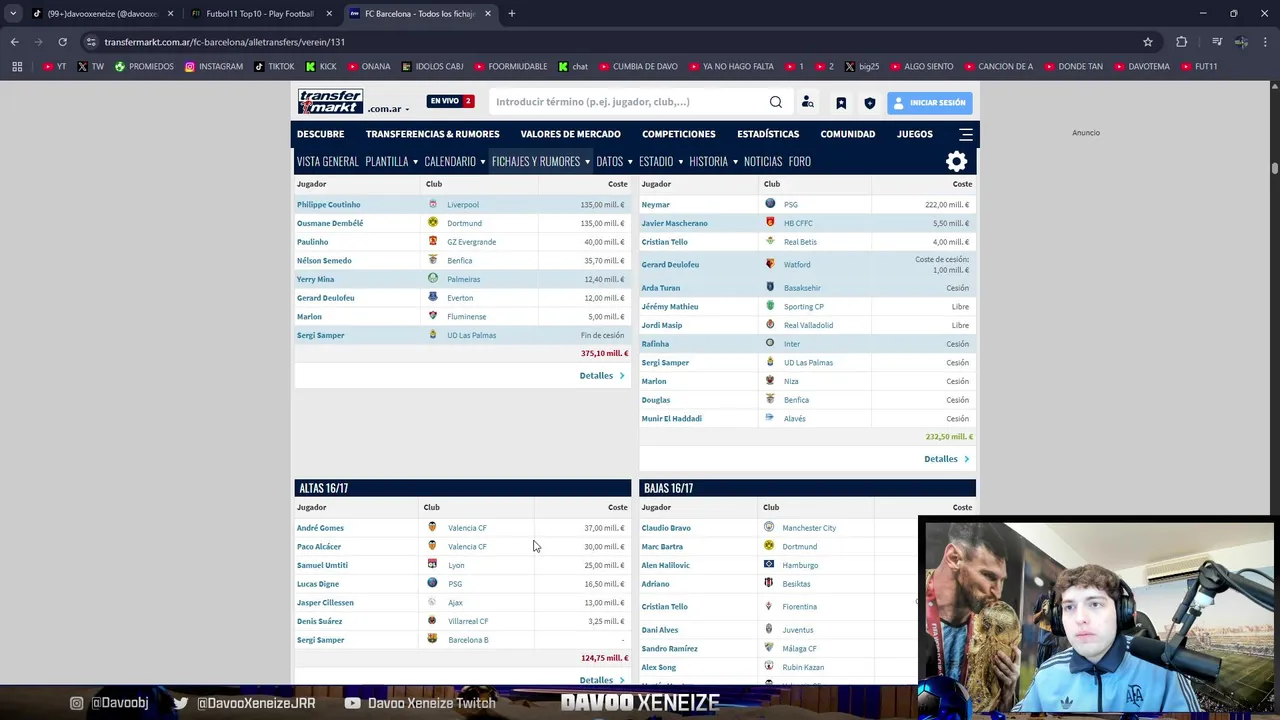
Task: Open the JUEGOS menu
Action: (x=914, y=134)
